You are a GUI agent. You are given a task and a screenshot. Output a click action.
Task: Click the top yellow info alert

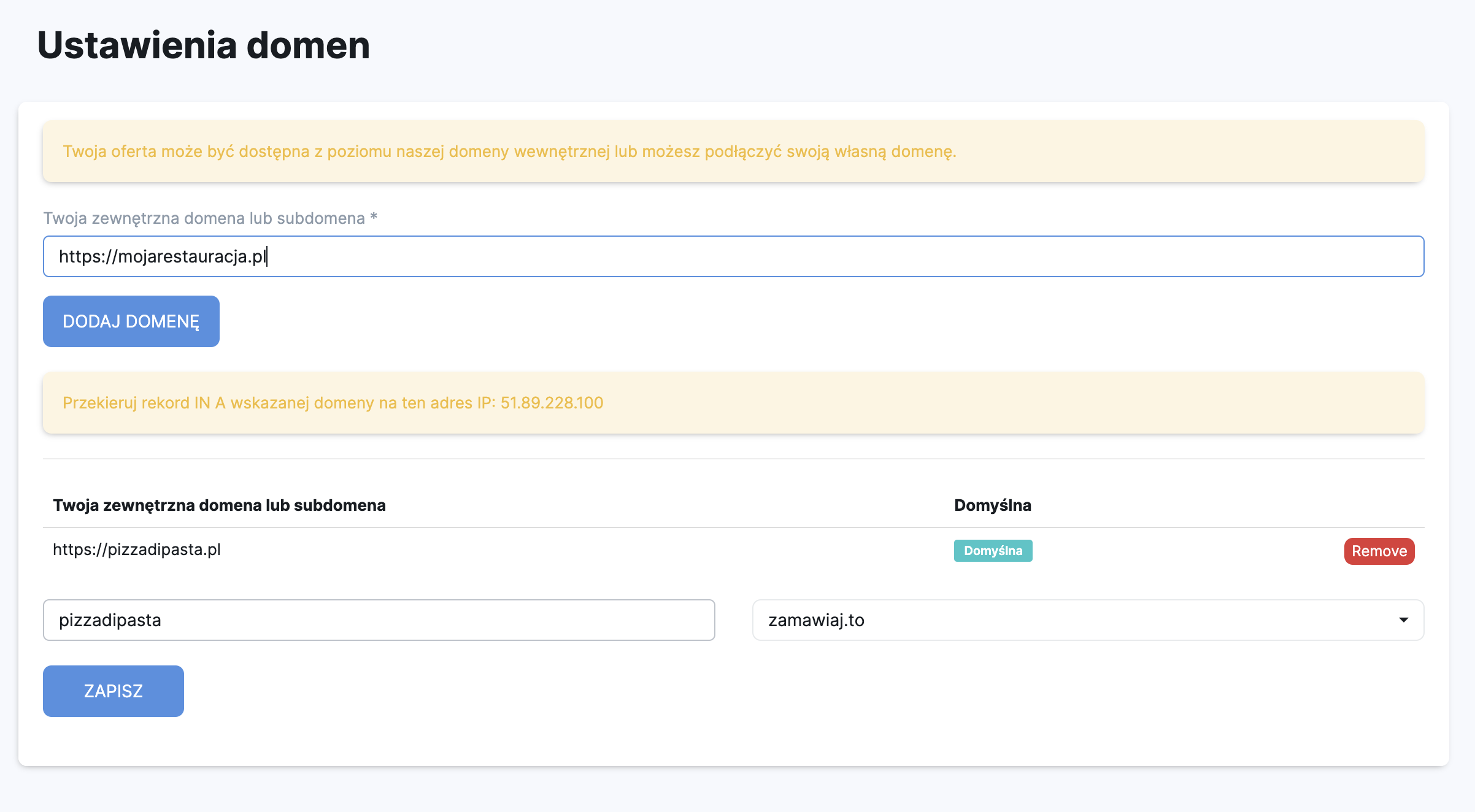[733, 151]
